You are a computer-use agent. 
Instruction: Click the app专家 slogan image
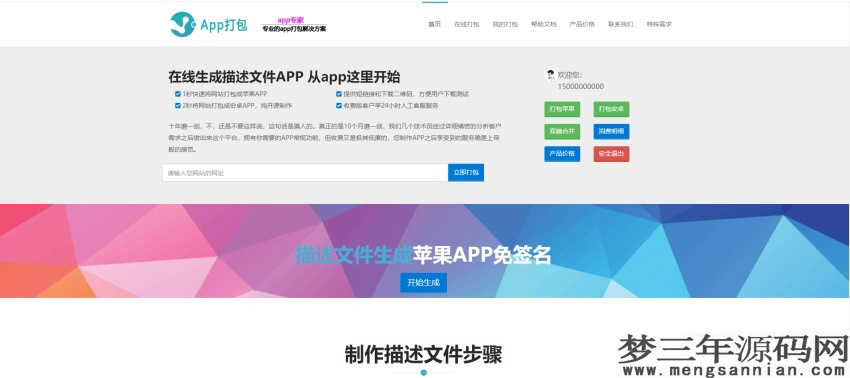coord(294,25)
